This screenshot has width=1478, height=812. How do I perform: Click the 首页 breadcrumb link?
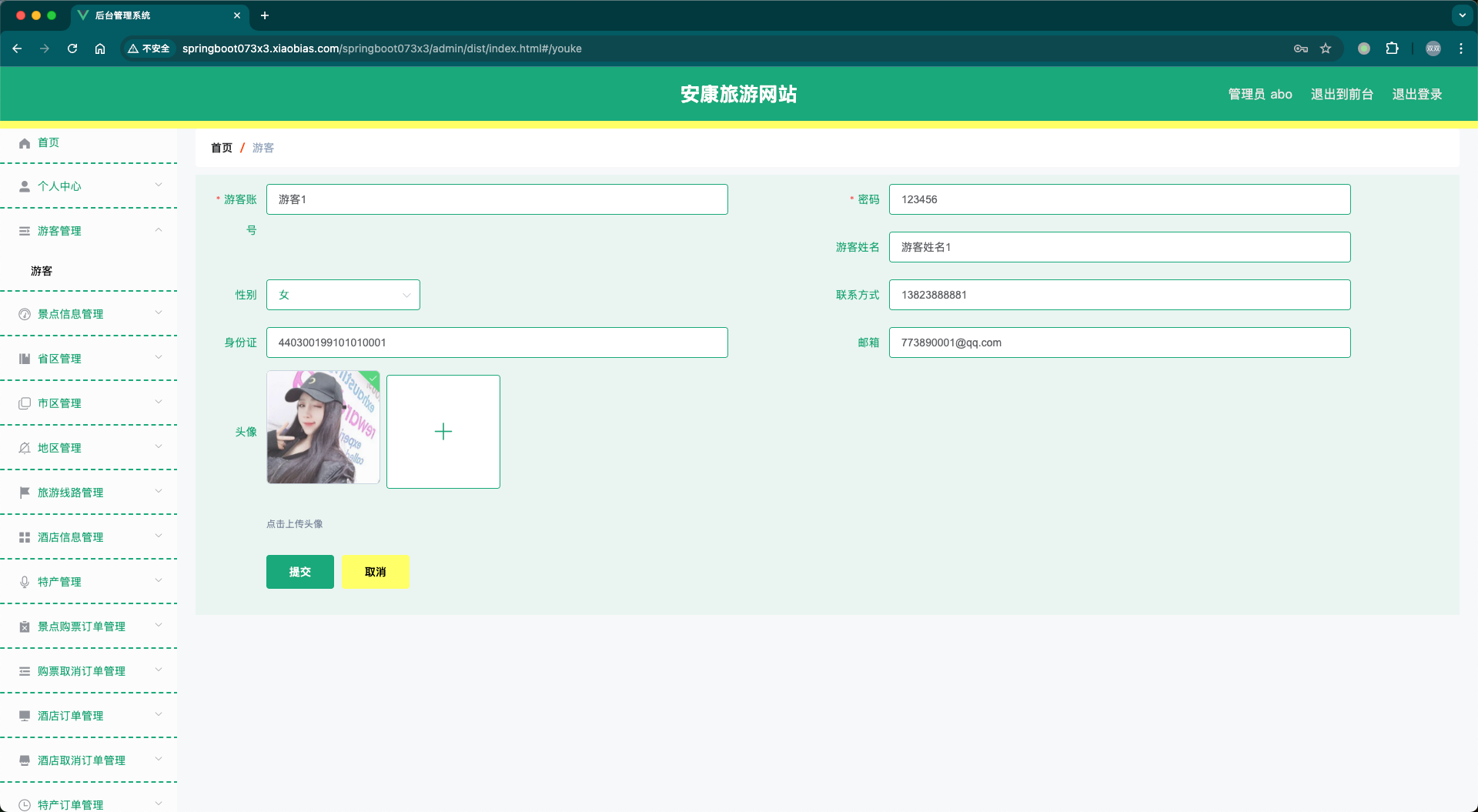pyautogui.click(x=222, y=148)
